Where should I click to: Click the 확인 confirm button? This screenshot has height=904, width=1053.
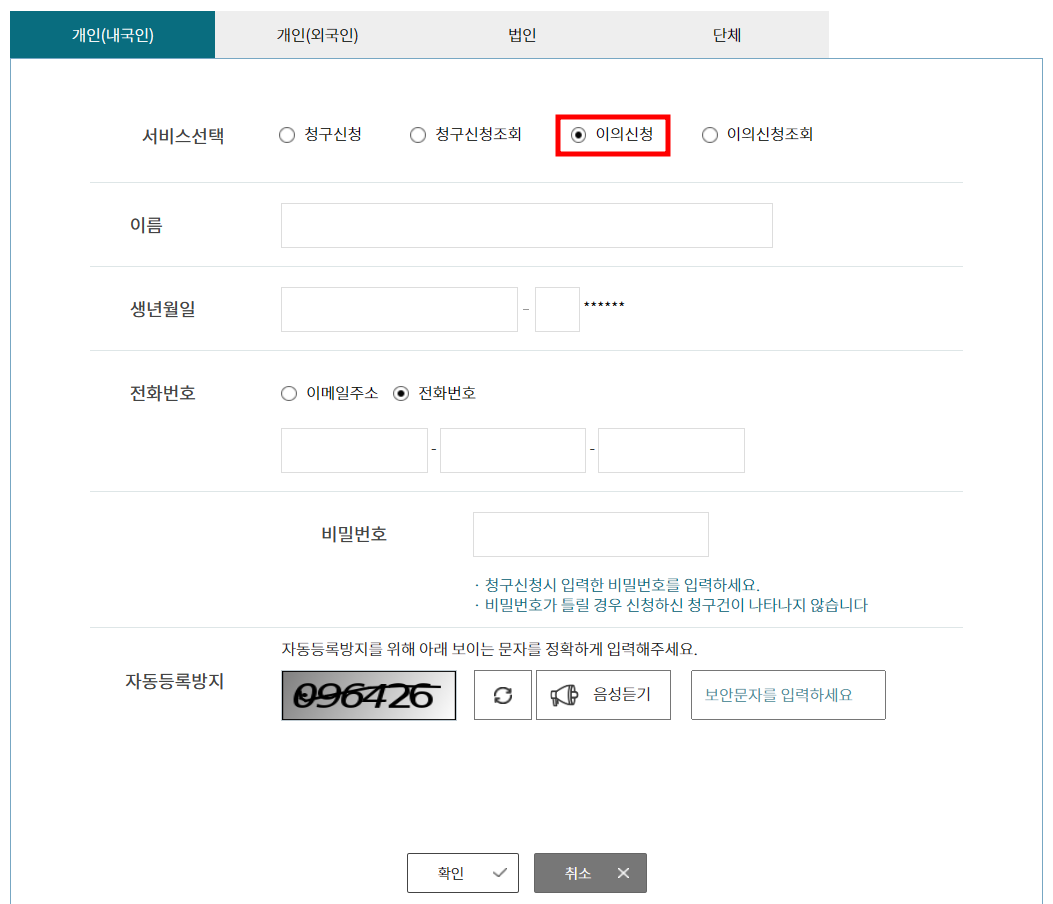click(x=462, y=872)
